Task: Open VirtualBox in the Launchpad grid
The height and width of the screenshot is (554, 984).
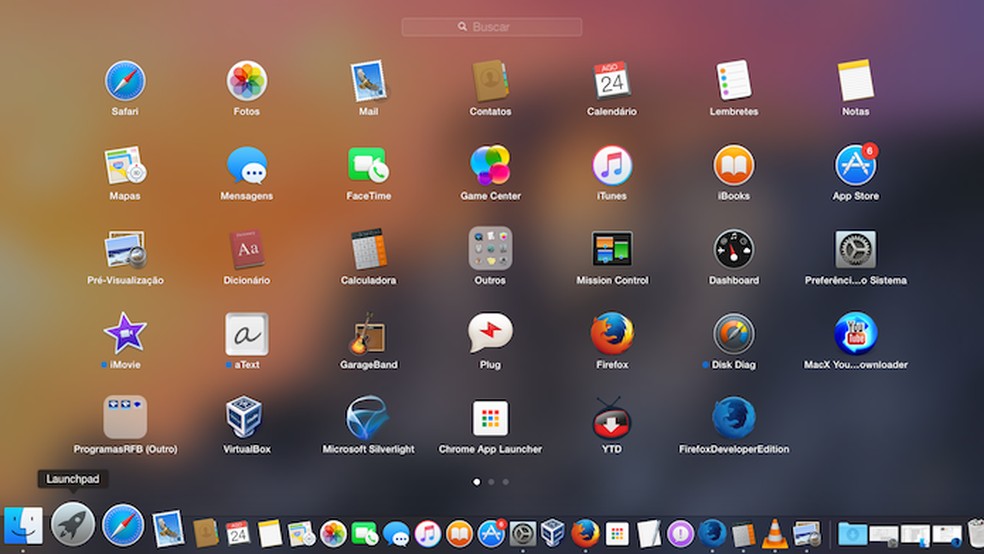Action: (x=244, y=417)
